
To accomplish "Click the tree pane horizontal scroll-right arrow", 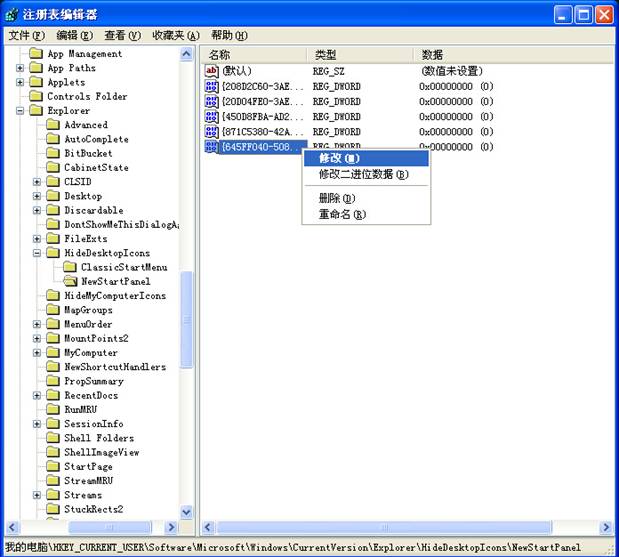I will coord(171,527).
